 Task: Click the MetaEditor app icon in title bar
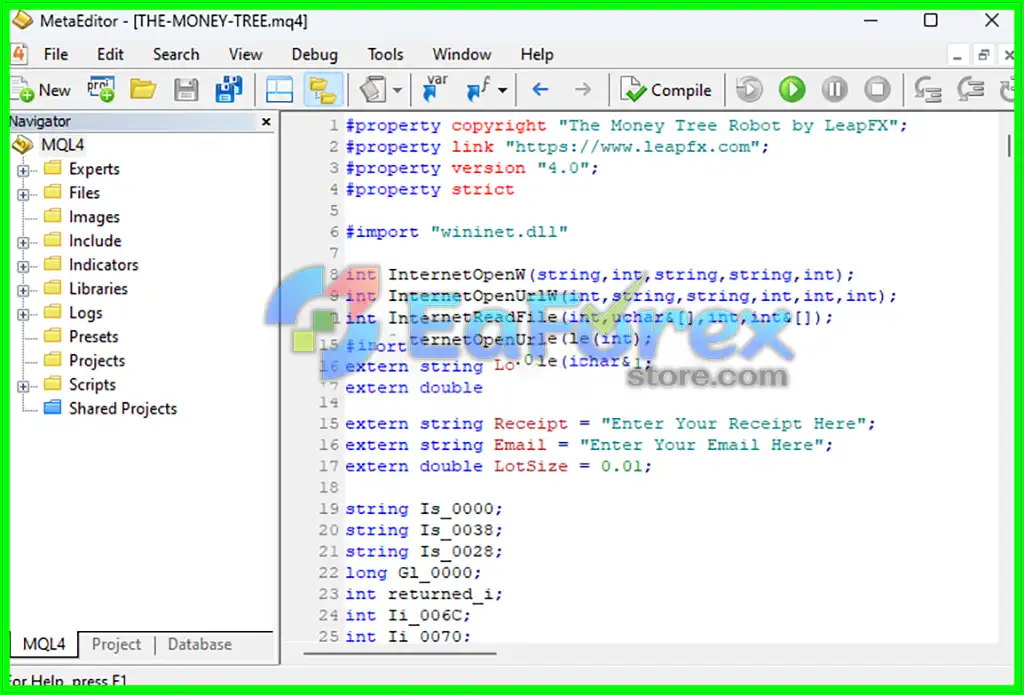[22, 20]
